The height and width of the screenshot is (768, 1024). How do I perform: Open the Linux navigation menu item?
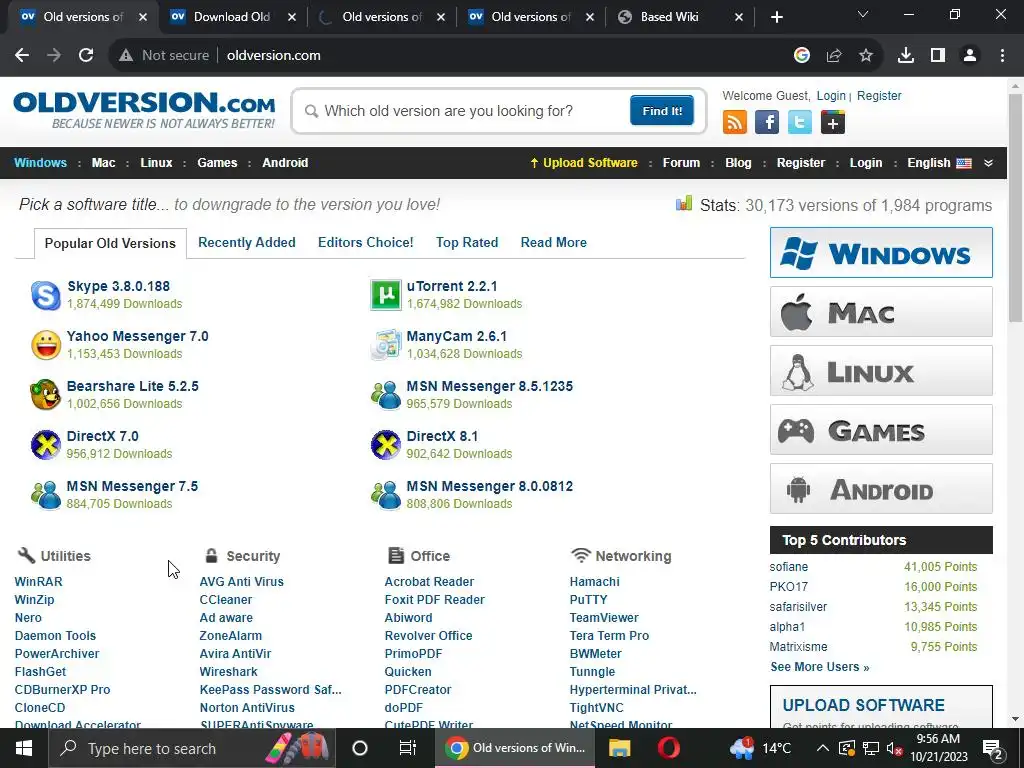click(x=156, y=163)
